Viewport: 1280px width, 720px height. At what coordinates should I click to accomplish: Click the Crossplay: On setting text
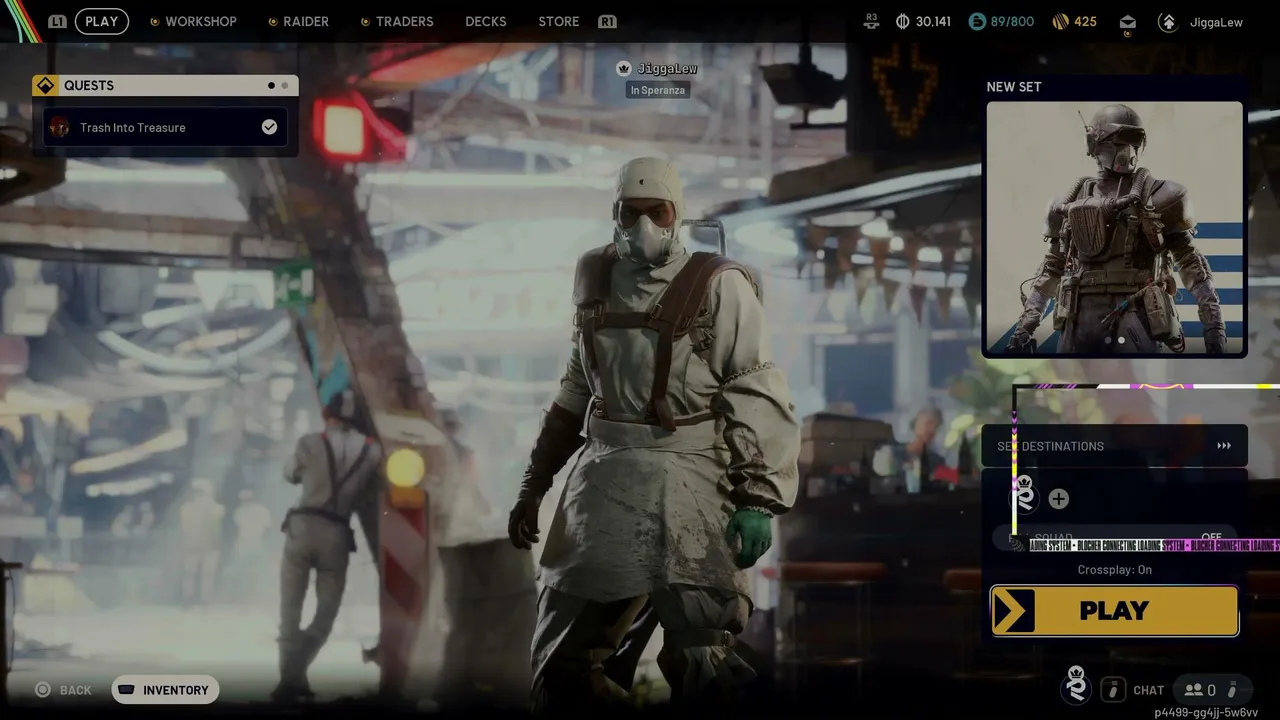(x=1115, y=570)
